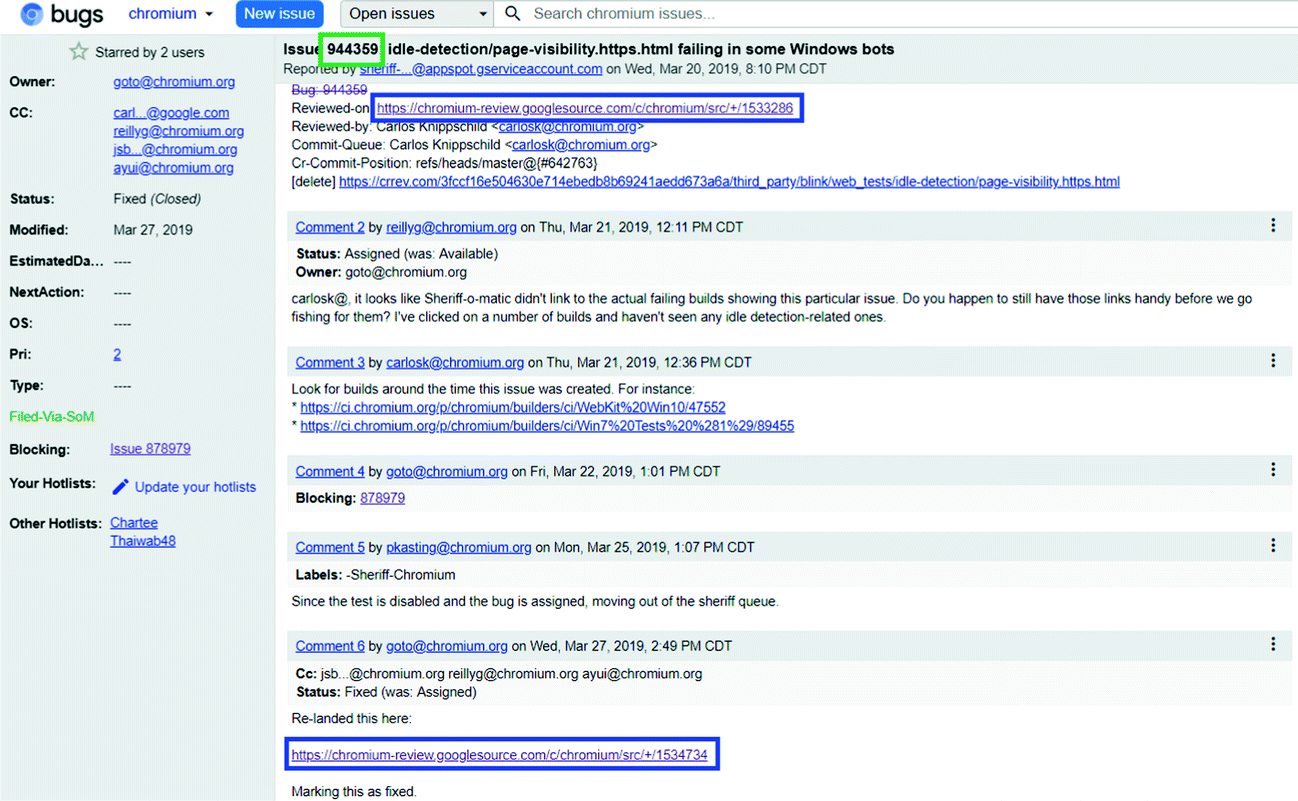Click the Labels: -Sheriff-Chromium text
The image size is (1298, 801).
(376, 575)
